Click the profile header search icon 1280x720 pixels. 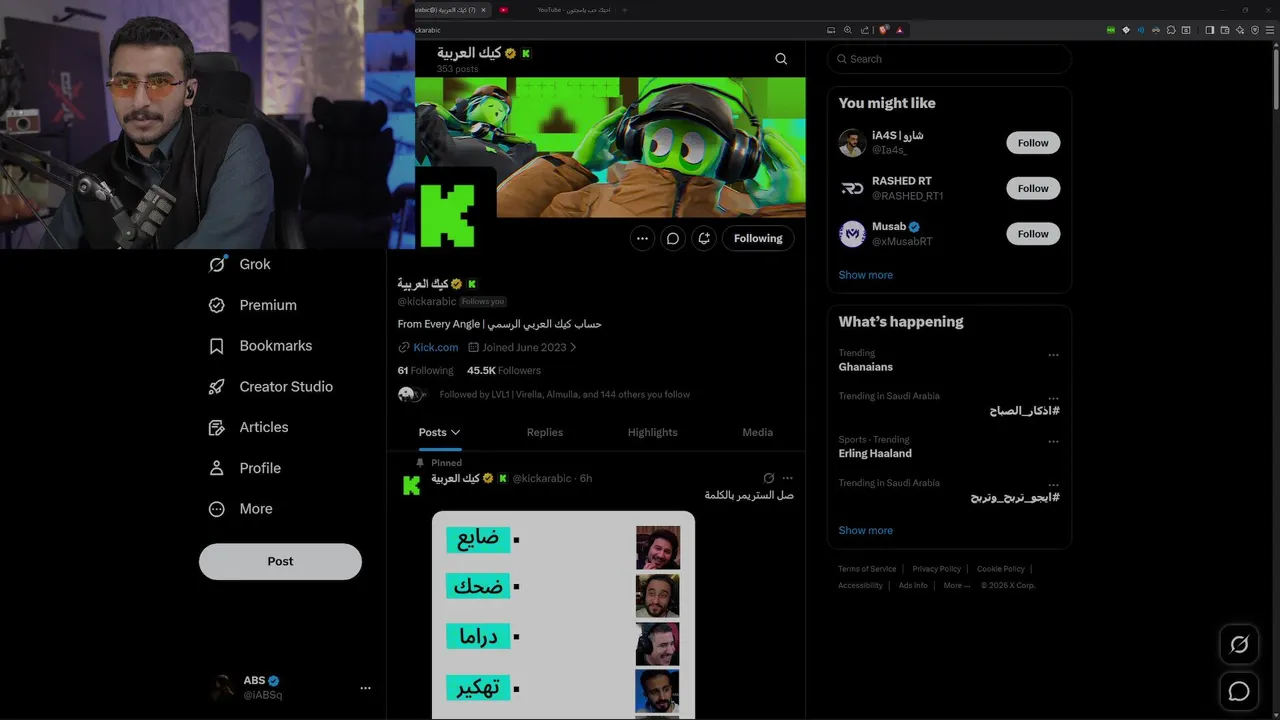pyautogui.click(x=781, y=59)
